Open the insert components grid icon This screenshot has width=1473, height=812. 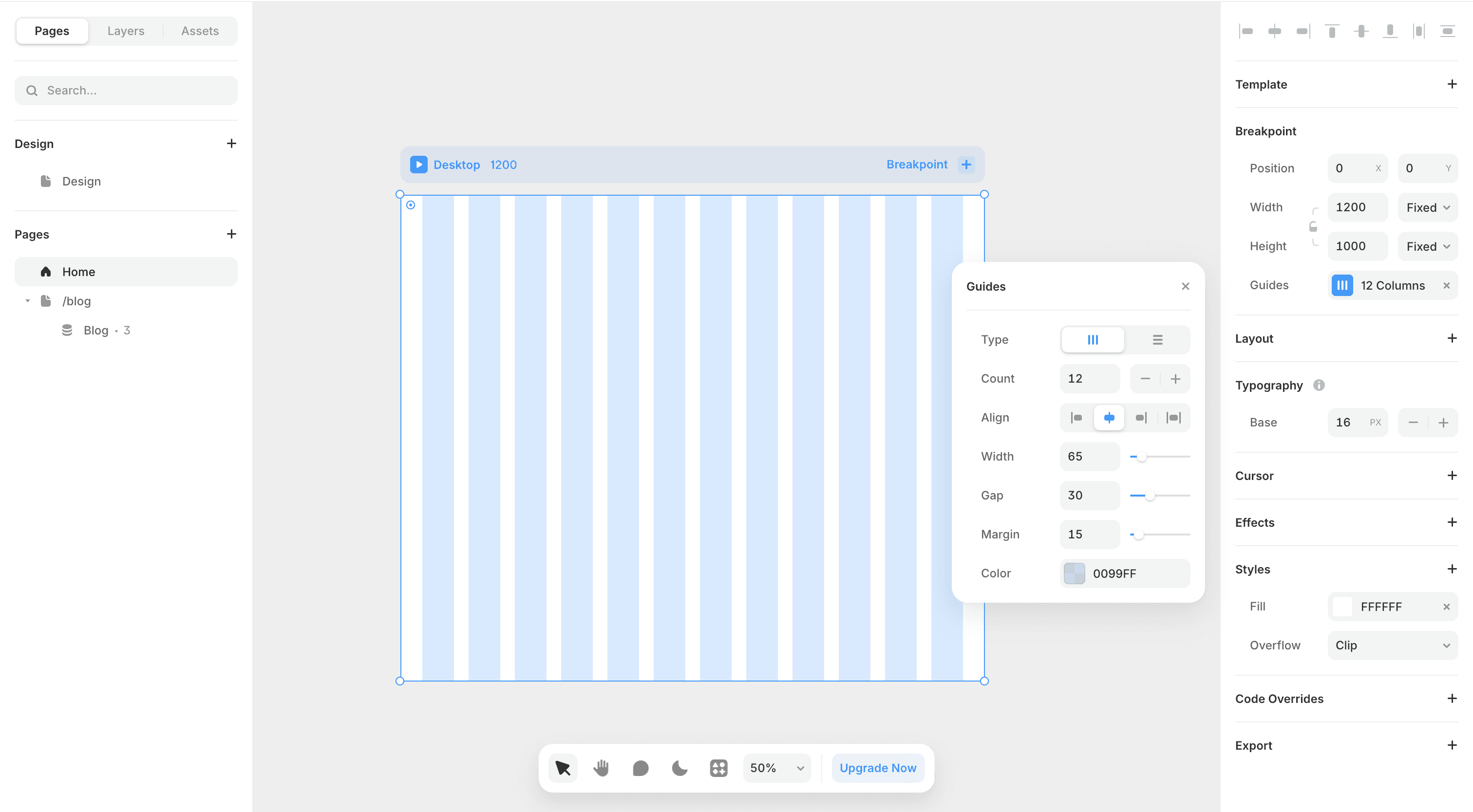718,768
